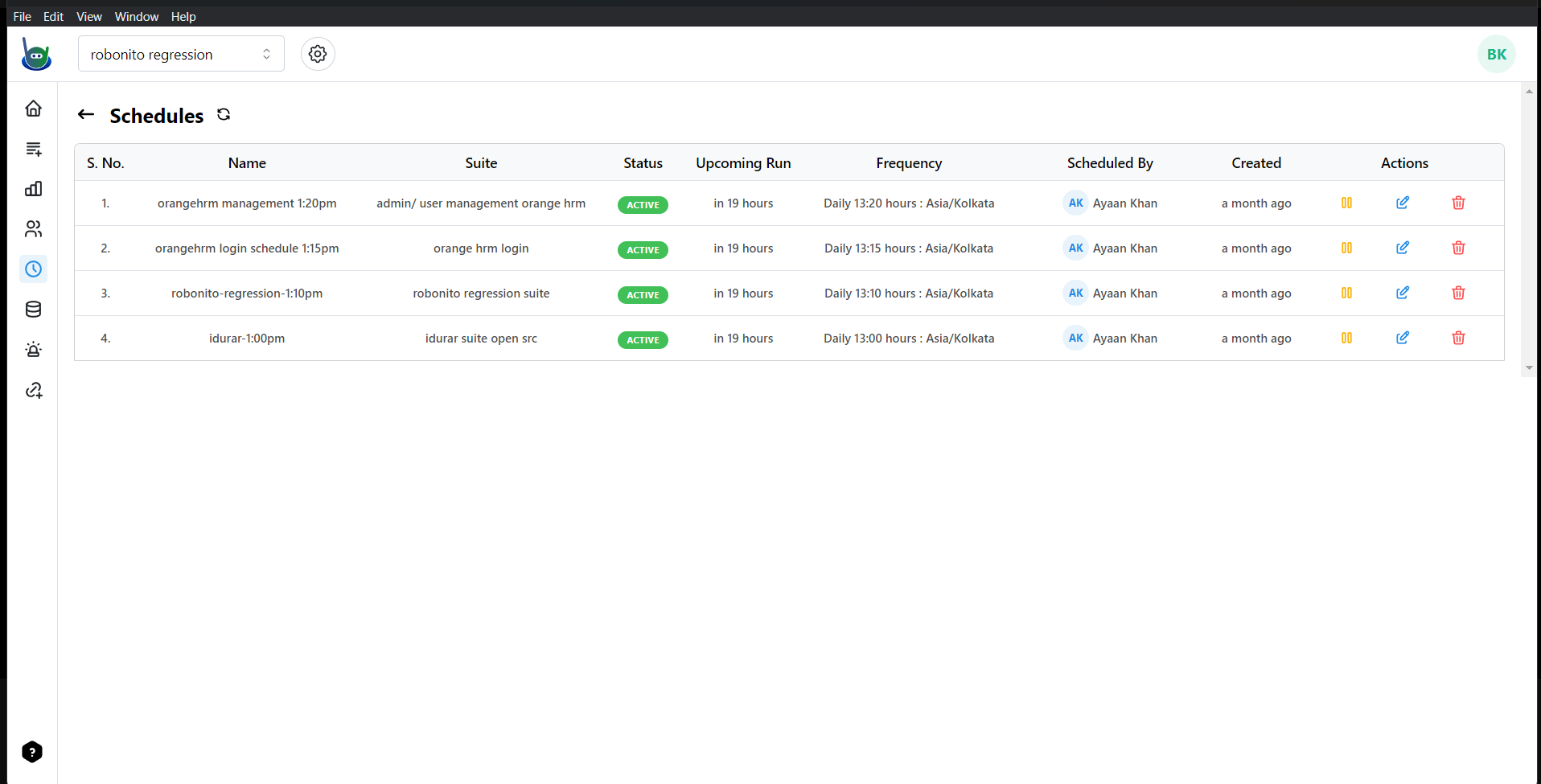Click the Frequency column header
Viewport: 1541px width, 784px height.
click(909, 163)
